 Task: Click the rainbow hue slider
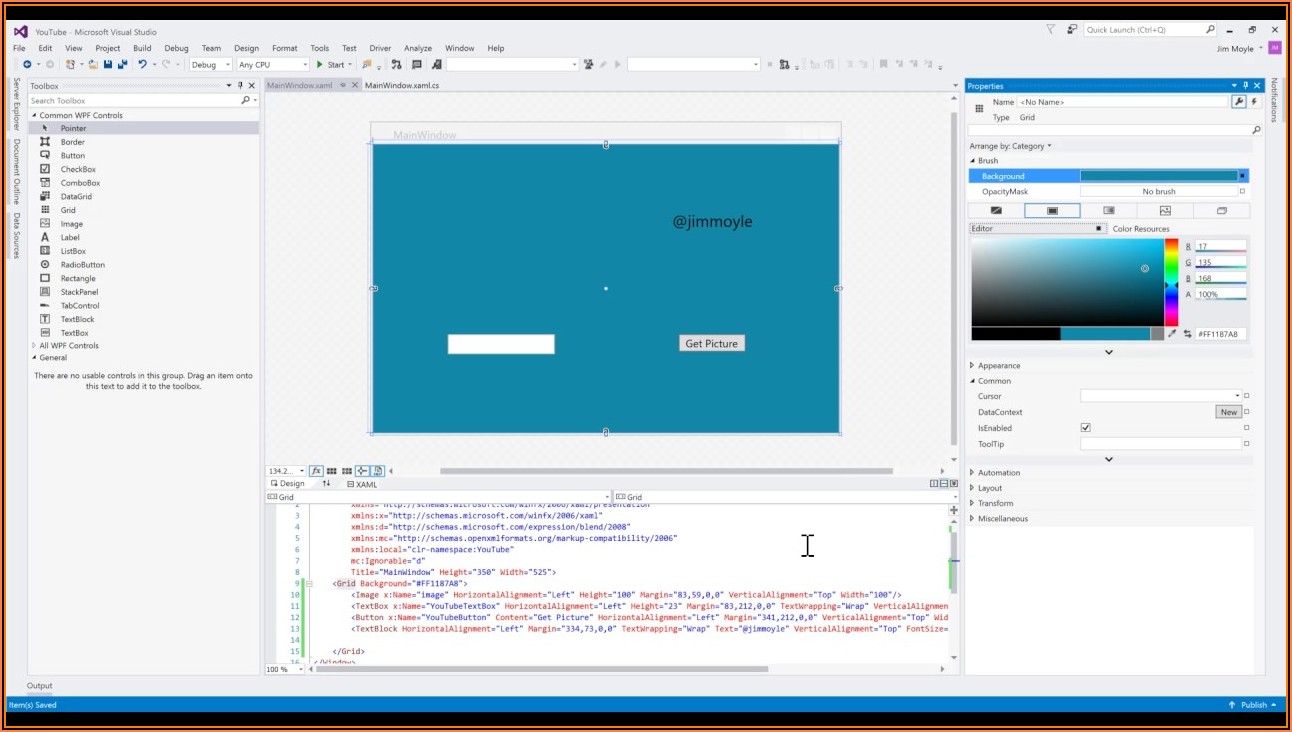coord(1171,283)
